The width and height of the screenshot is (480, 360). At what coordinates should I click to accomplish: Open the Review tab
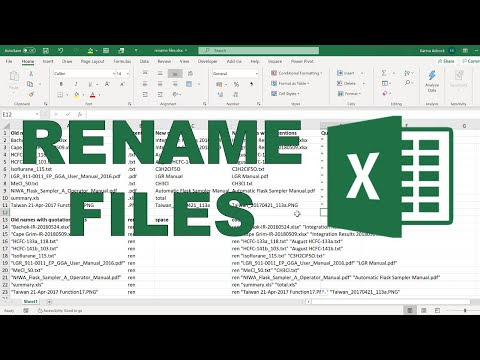[x=164, y=61]
